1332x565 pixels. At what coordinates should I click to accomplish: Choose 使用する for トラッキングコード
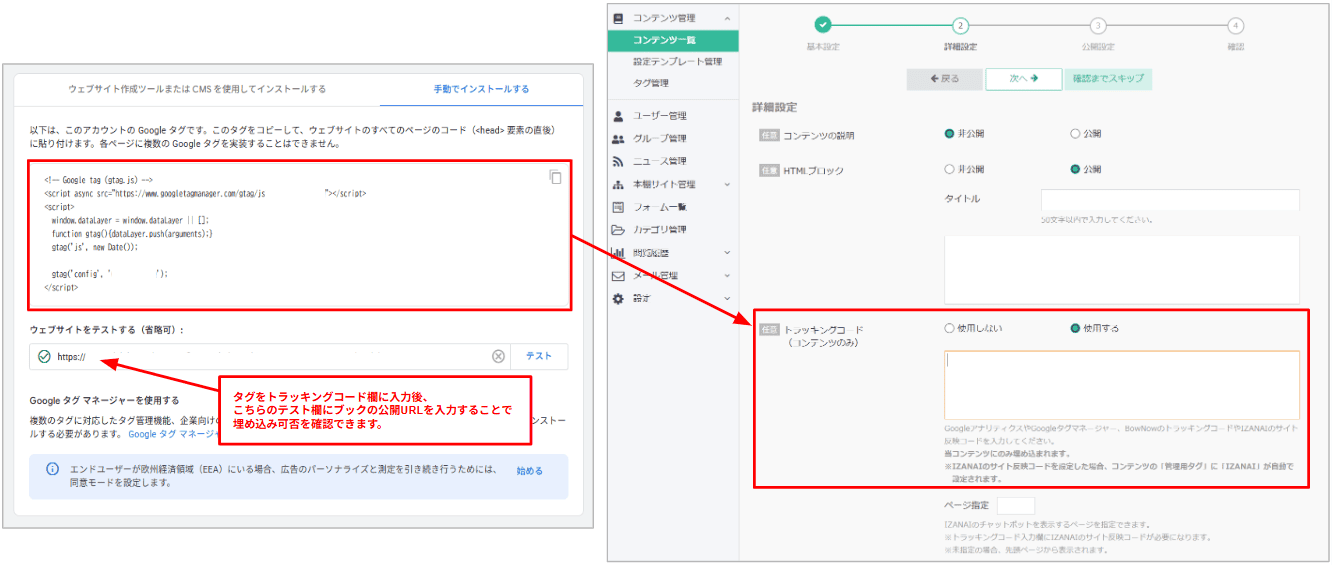click(x=1075, y=328)
